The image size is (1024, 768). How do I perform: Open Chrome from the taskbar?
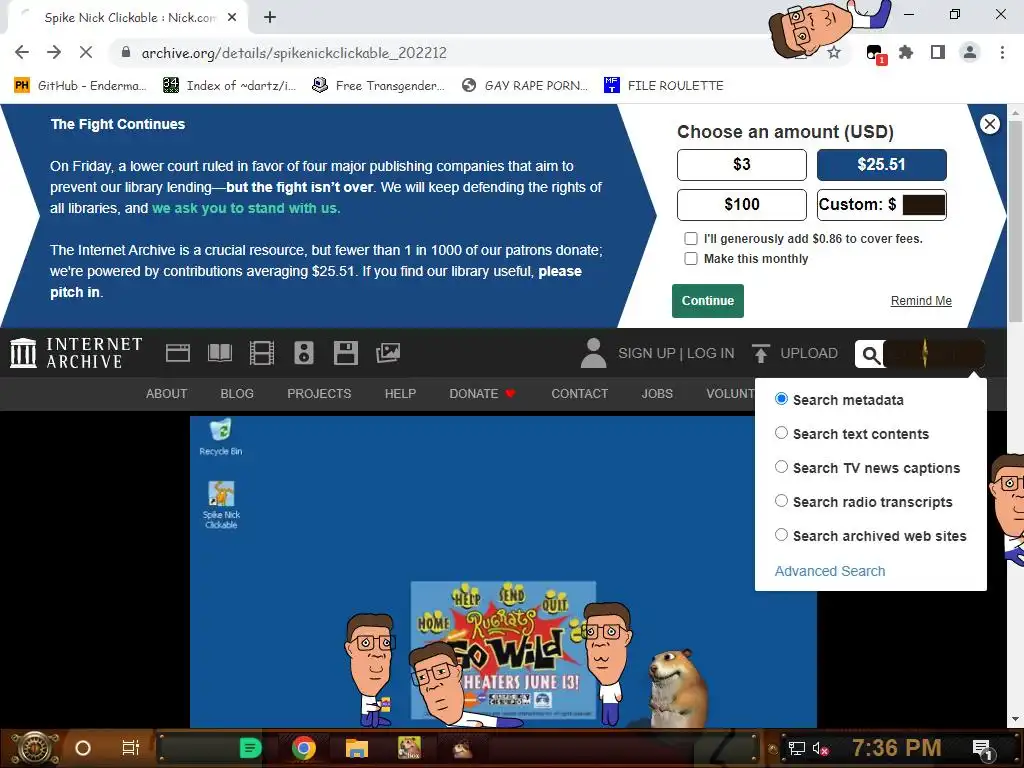[x=304, y=748]
